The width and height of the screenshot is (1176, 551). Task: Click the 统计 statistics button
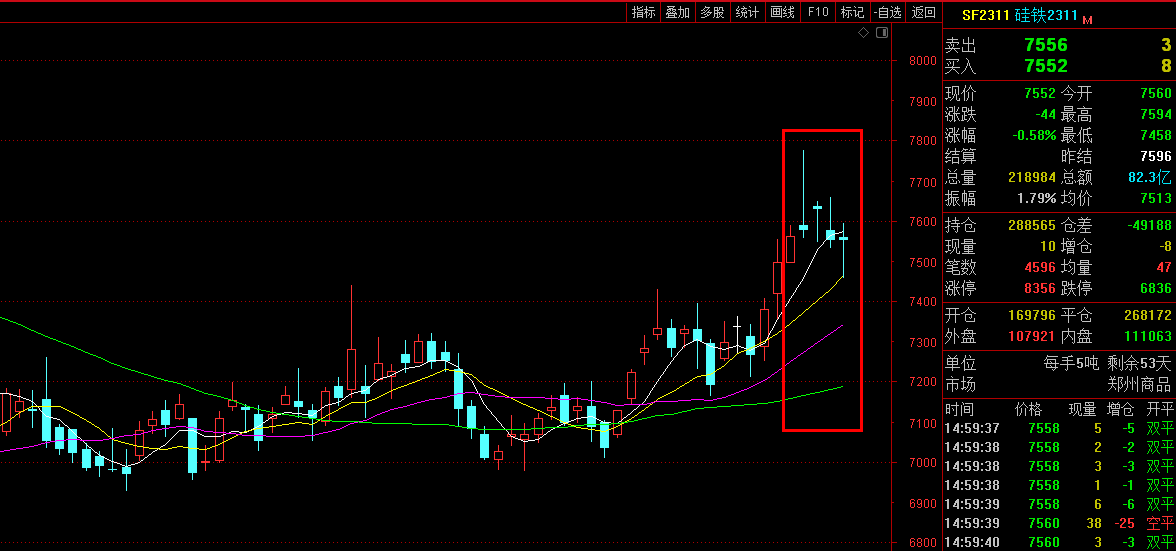point(747,12)
